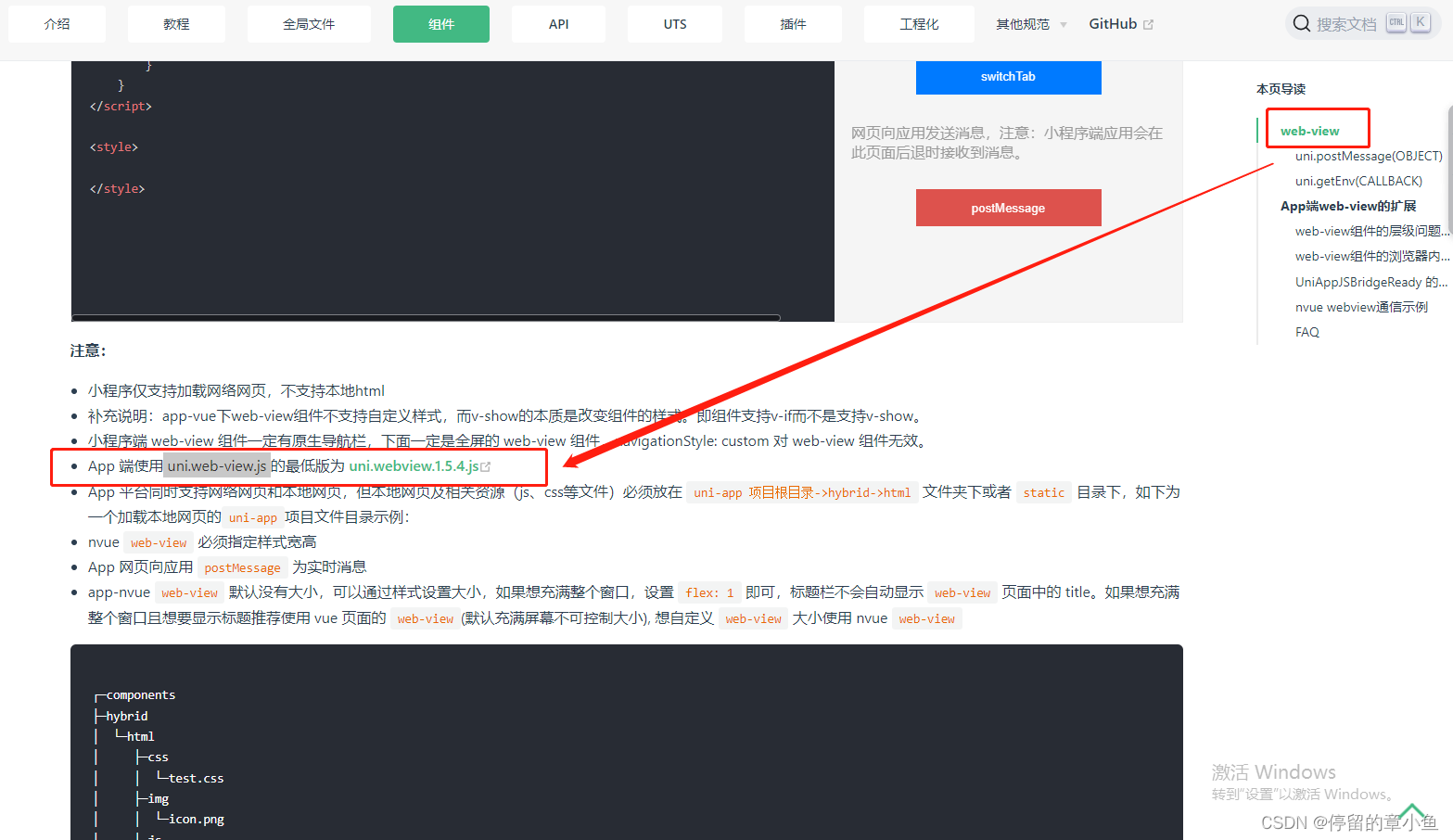Go to uni.getEnv(CALLBACK) outline entry

click(x=1358, y=181)
